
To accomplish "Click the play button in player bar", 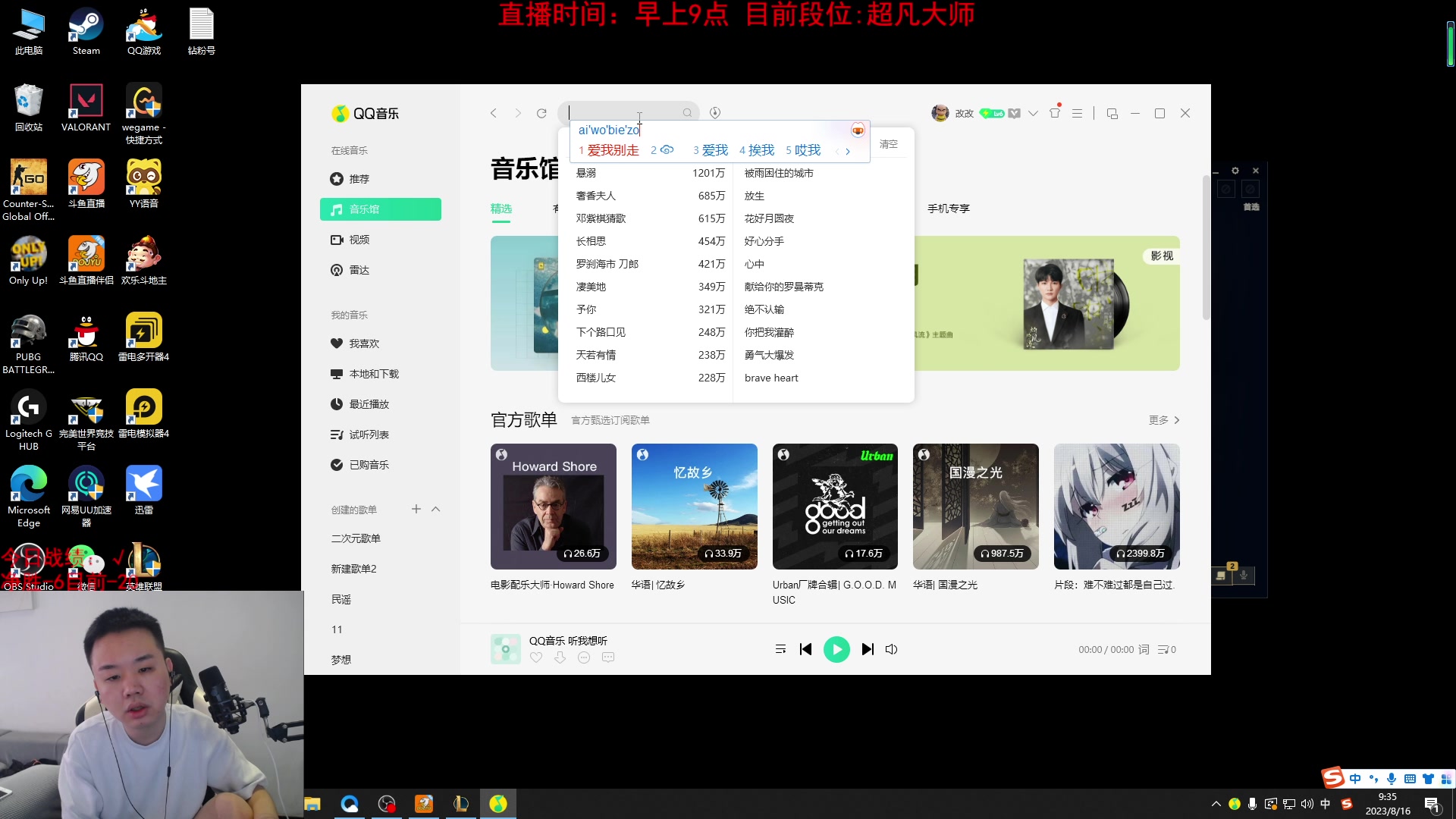I will pyautogui.click(x=836, y=649).
